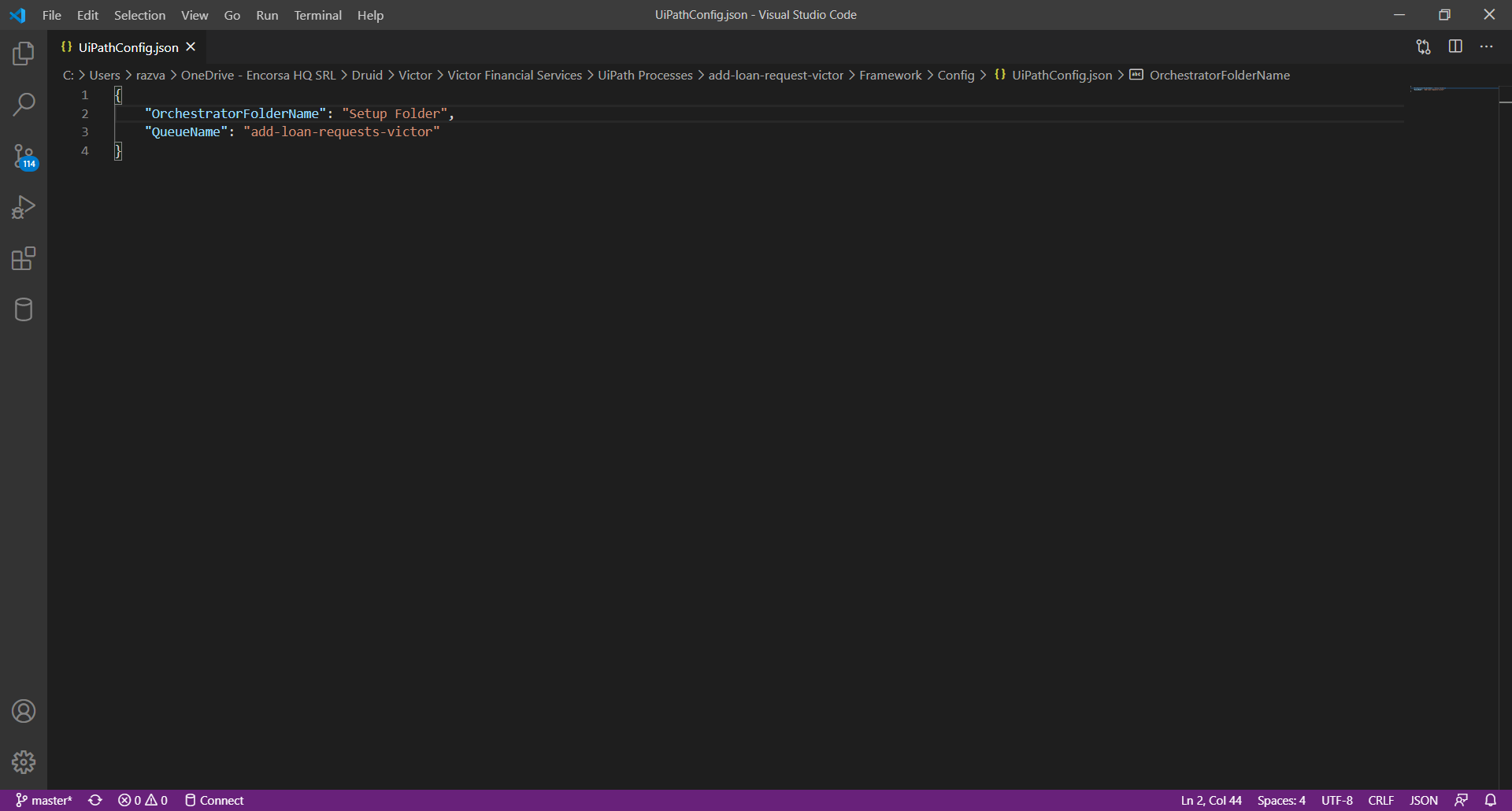
Task: Expand the C: drive breadcrumb
Action: tap(69, 75)
